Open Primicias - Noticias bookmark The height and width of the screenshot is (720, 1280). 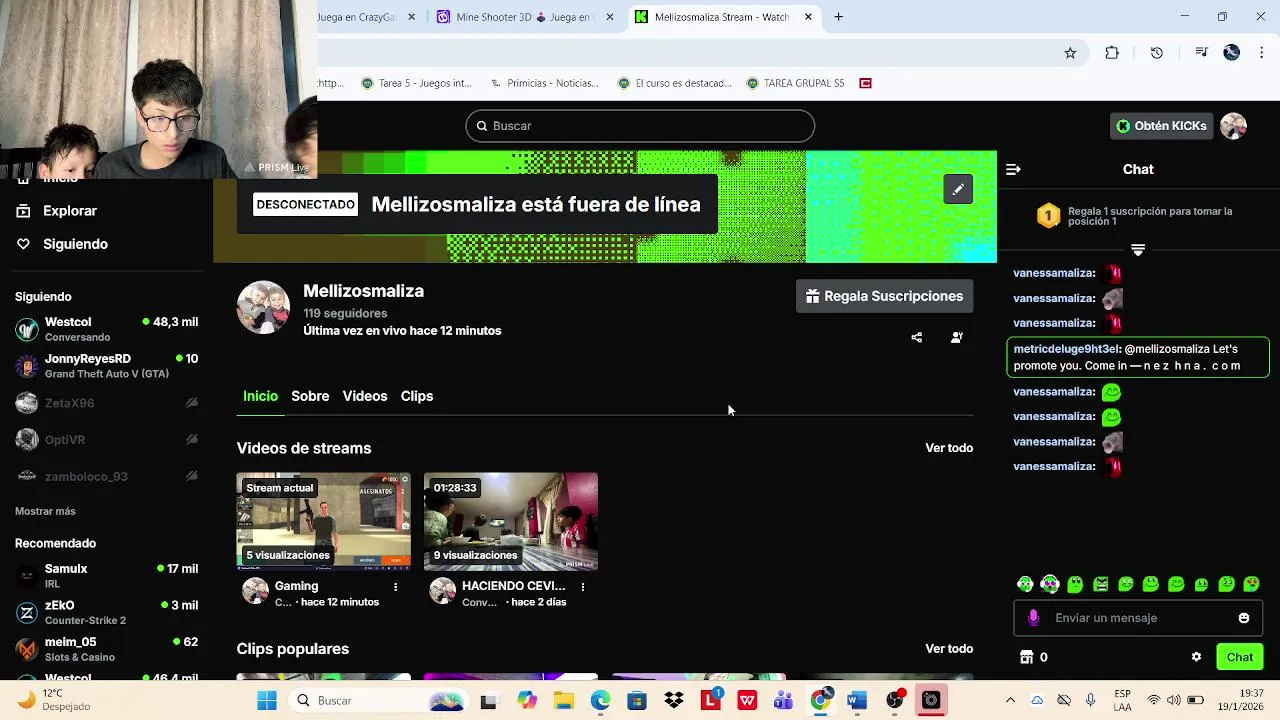(543, 83)
